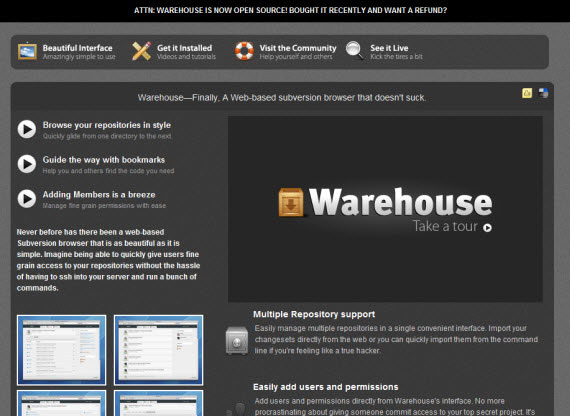Click the magnifying glass See it Live icon
The height and width of the screenshot is (416, 570).
354,51
